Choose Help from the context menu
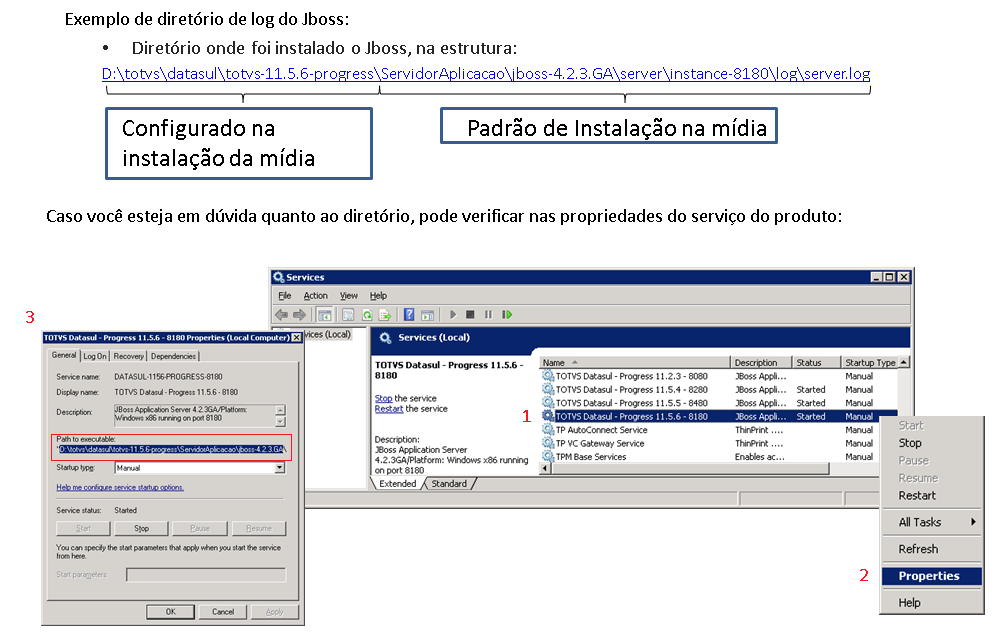This screenshot has height=640, width=1008. pos(910,603)
